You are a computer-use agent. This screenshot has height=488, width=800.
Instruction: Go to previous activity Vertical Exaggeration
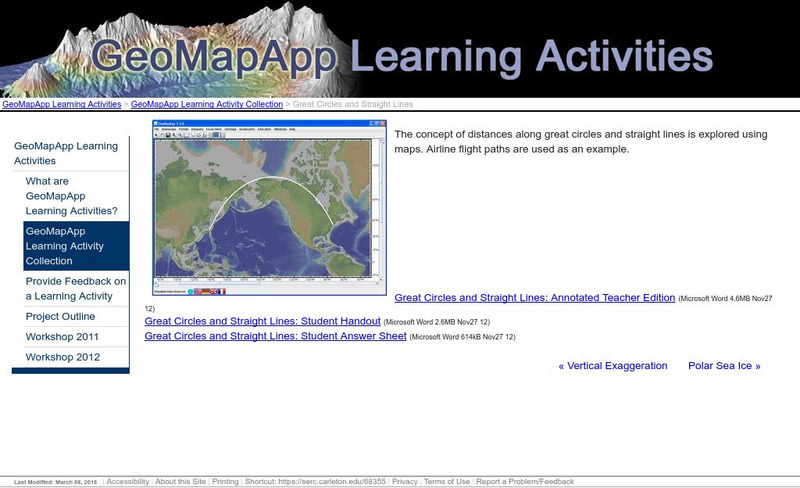pyautogui.click(x=613, y=365)
